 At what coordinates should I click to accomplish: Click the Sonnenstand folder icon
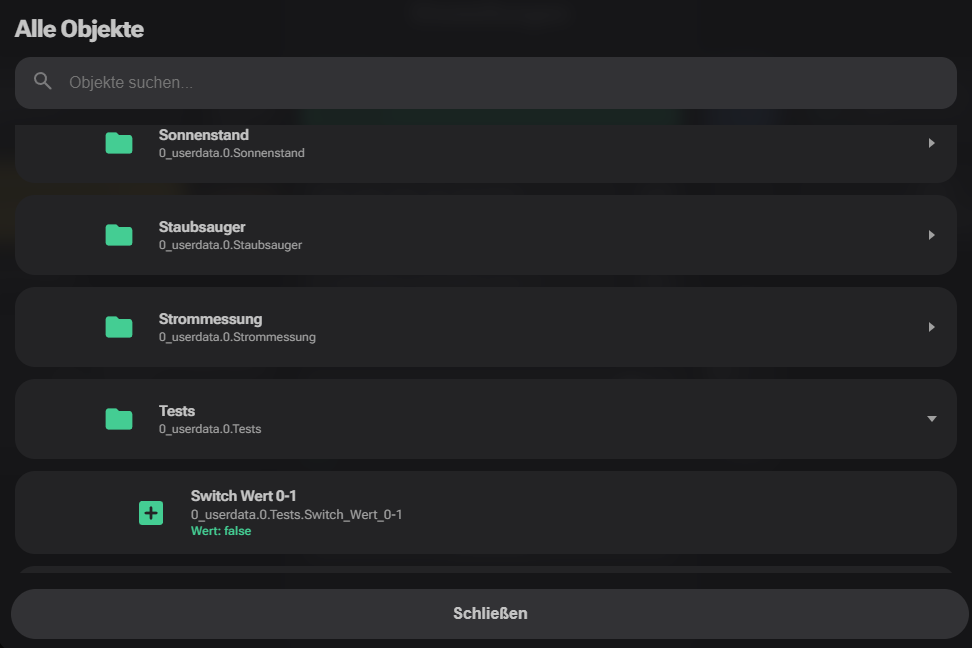[119, 143]
